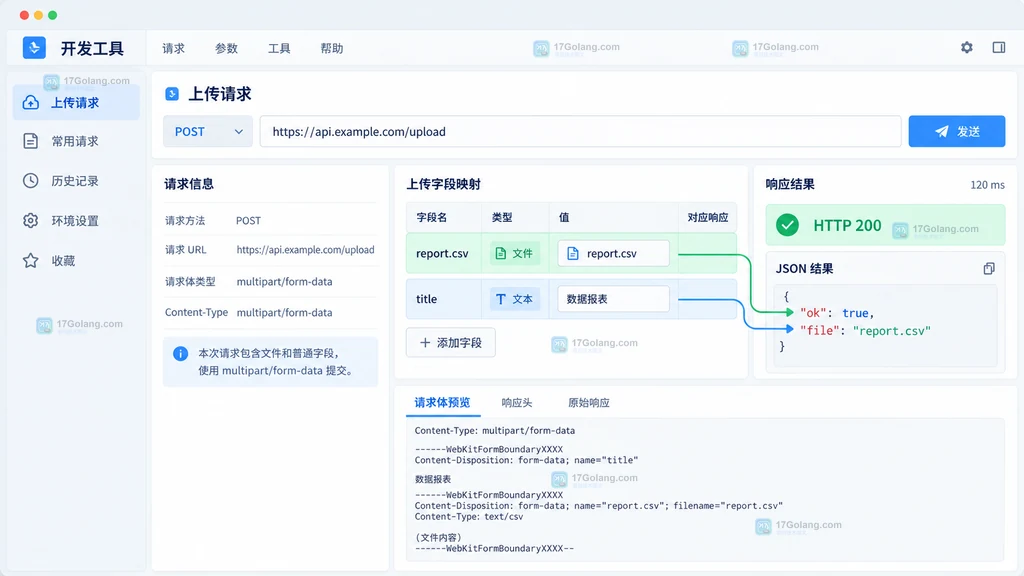Click the (文件内容) line in preview
The height and width of the screenshot is (576, 1024).
coord(438,537)
